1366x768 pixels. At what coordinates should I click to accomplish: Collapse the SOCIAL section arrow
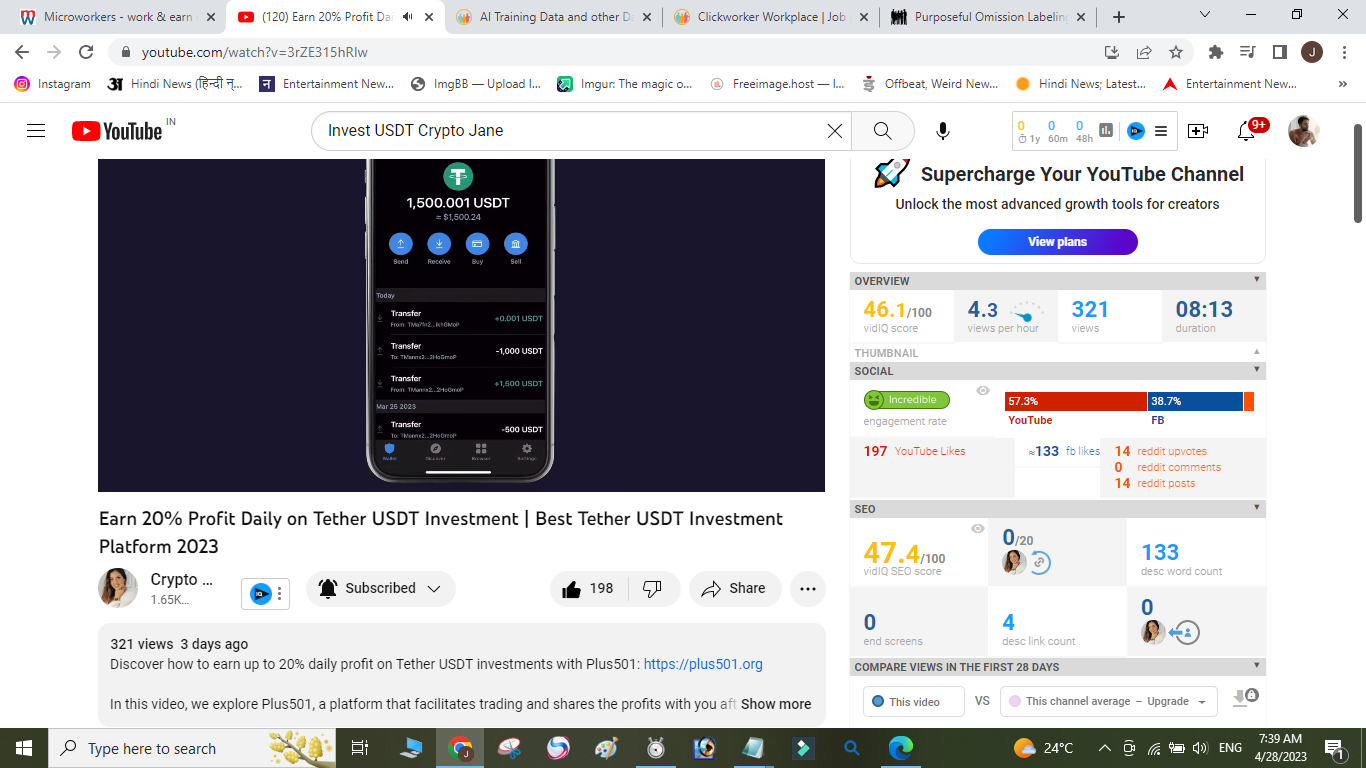(x=1257, y=371)
